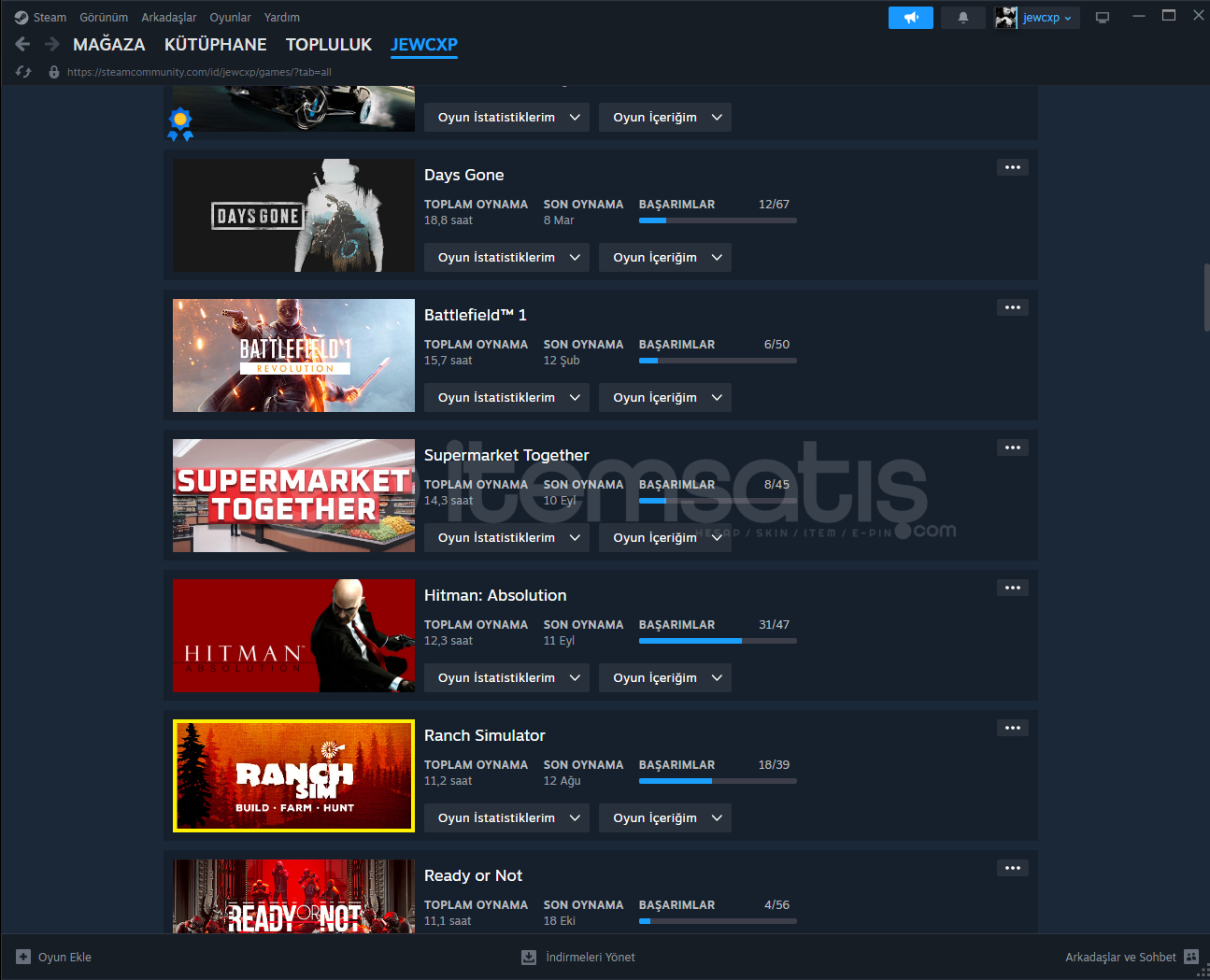Expand Oyun İstatistiklerim for Days Gone
Viewport: 1210px width, 980px height.
click(506, 257)
